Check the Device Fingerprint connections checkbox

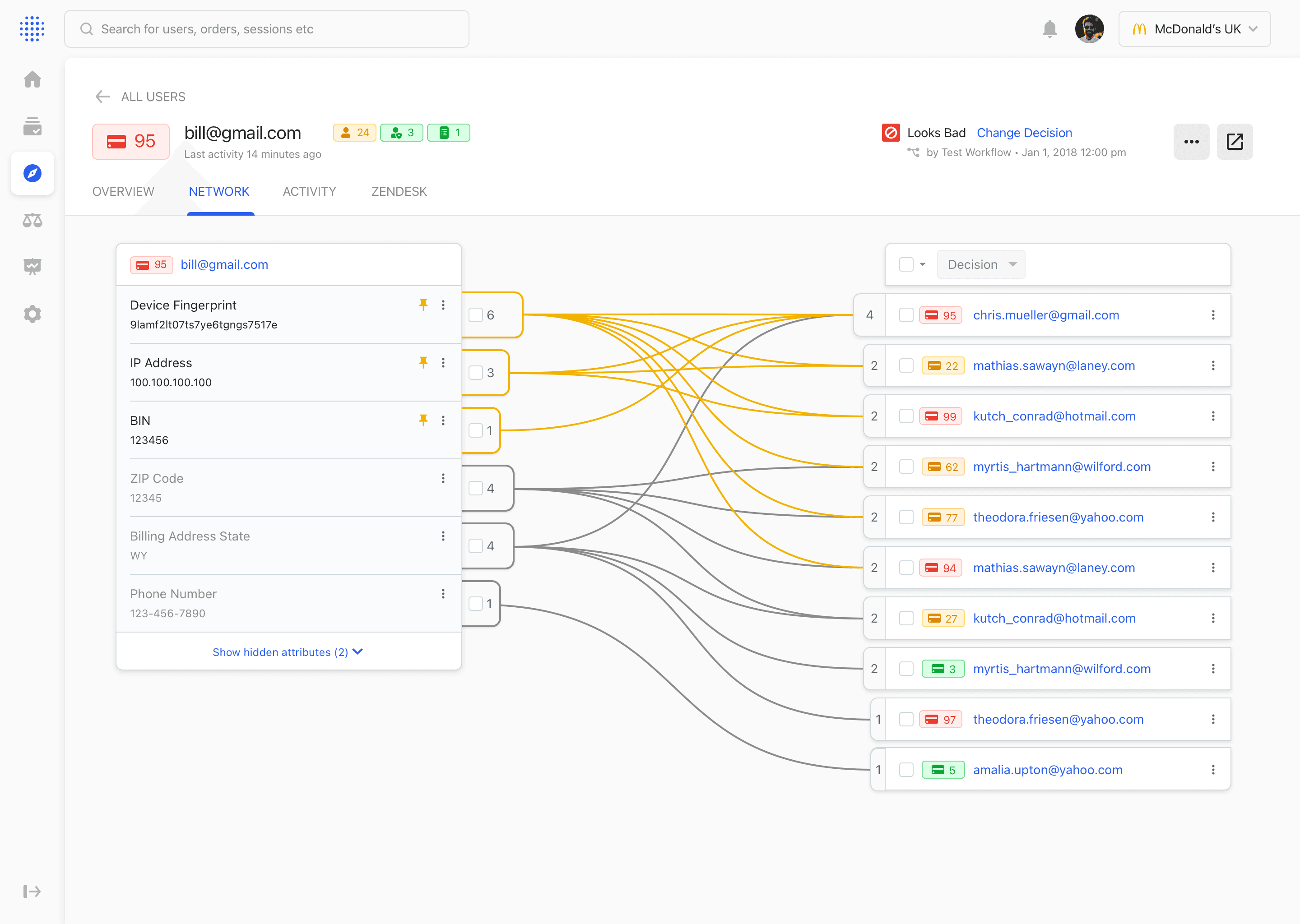pyautogui.click(x=476, y=315)
